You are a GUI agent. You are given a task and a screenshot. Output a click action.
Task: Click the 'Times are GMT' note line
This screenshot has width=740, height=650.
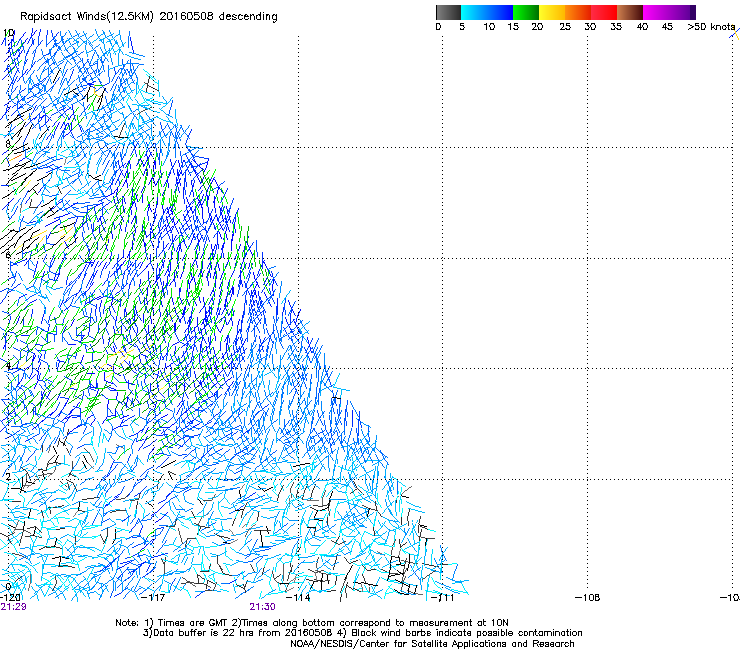pos(312,623)
